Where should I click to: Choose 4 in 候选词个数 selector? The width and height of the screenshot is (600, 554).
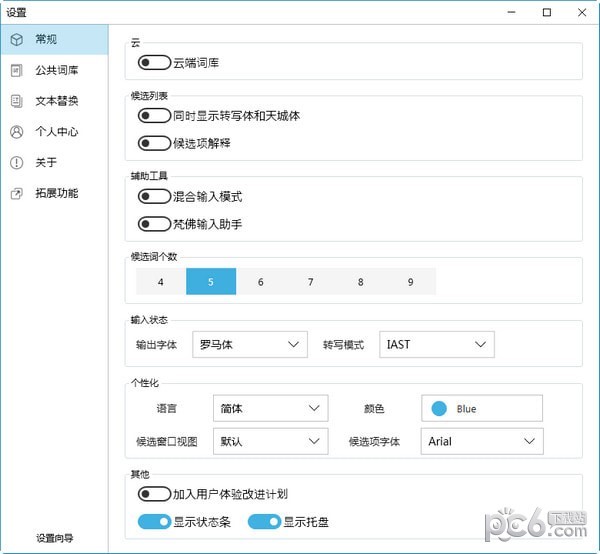click(161, 282)
